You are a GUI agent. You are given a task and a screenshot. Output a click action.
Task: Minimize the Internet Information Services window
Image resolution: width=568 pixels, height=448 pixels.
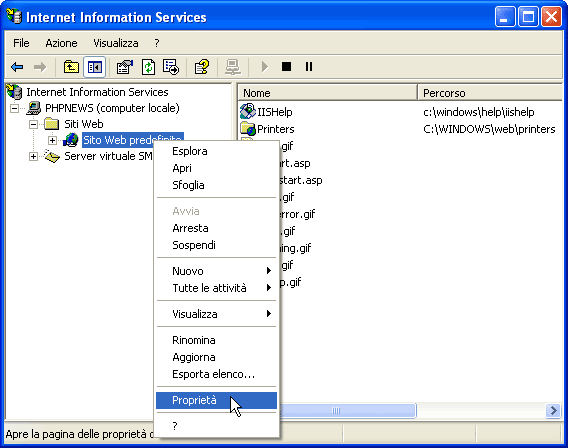pyautogui.click(x=505, y=17)
